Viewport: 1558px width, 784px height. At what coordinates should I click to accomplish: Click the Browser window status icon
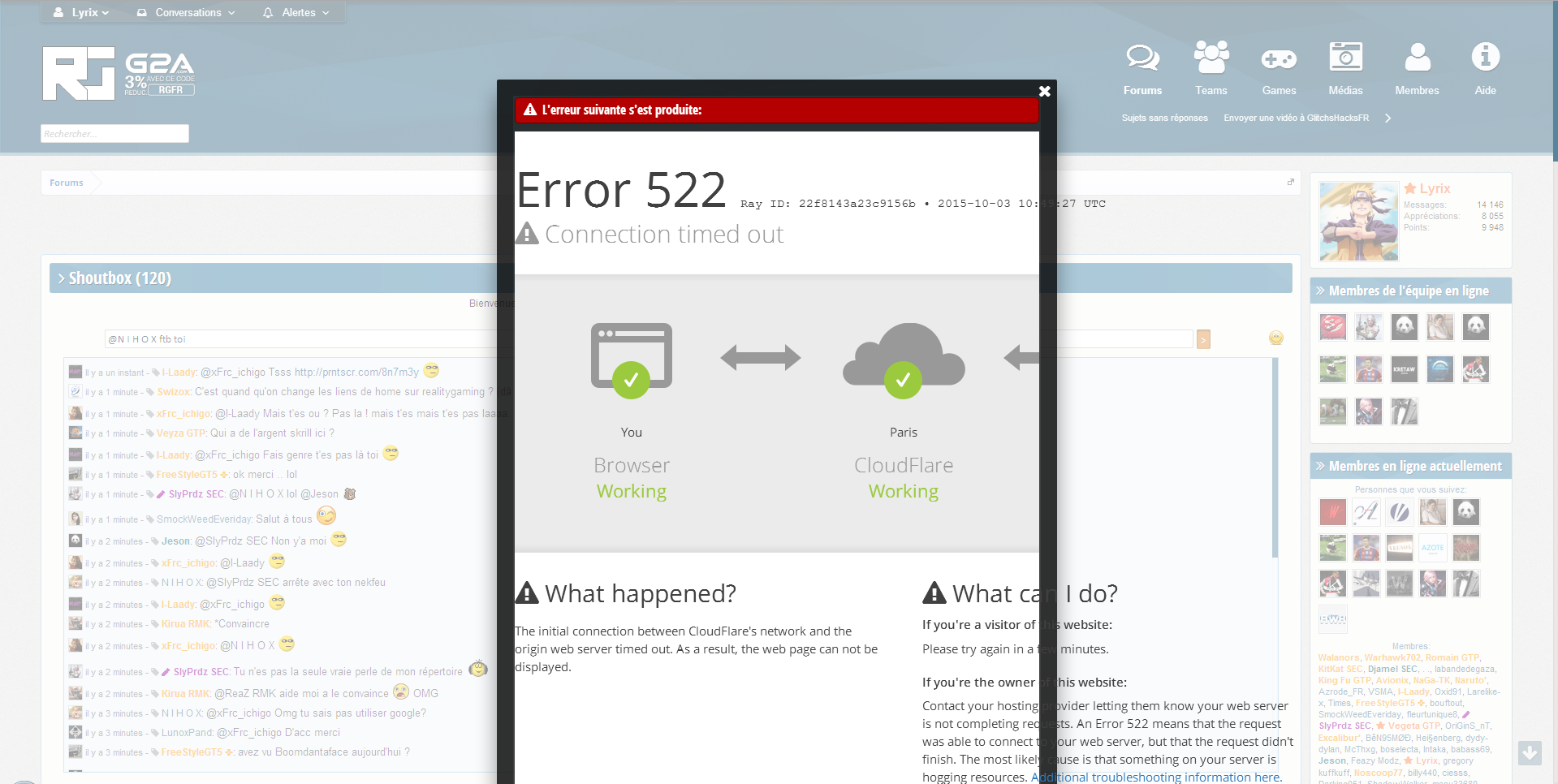632,360
